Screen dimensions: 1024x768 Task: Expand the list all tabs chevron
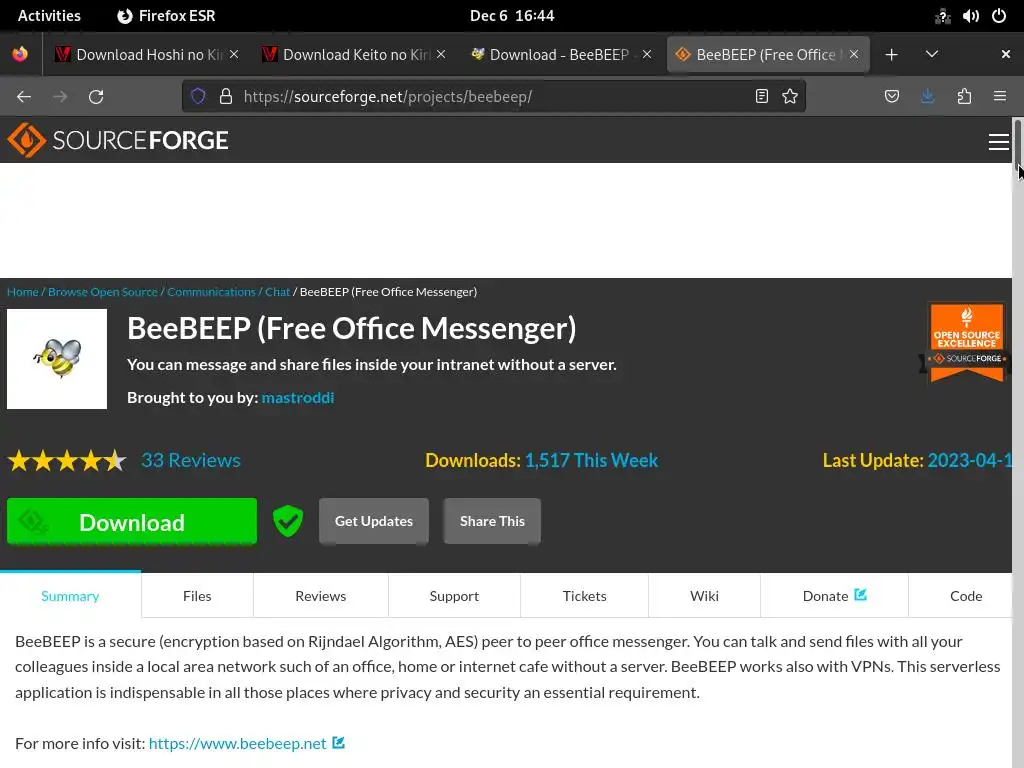932,54
